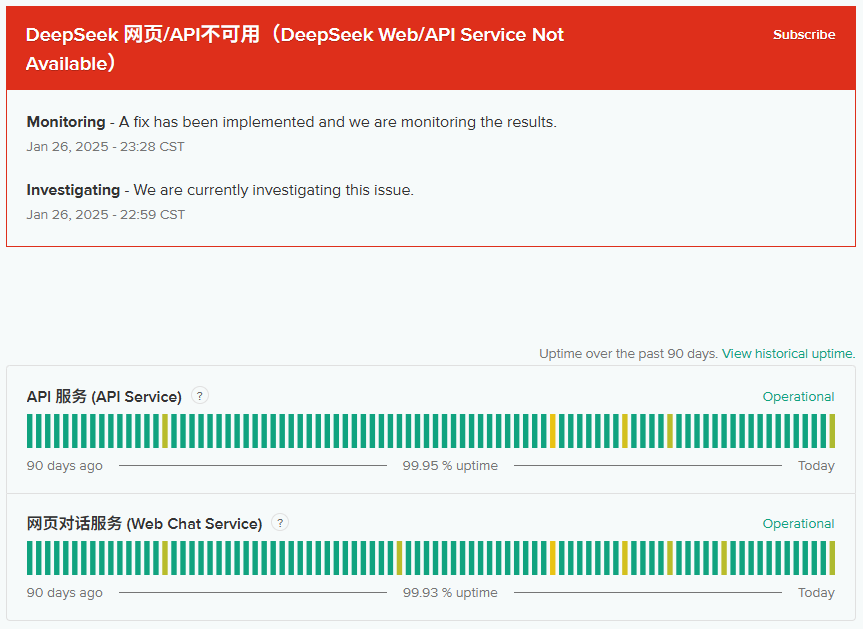Click '90 days ago' under API Service chart
Viewport: 863px width, 629px height.
[x=64, y=466]
